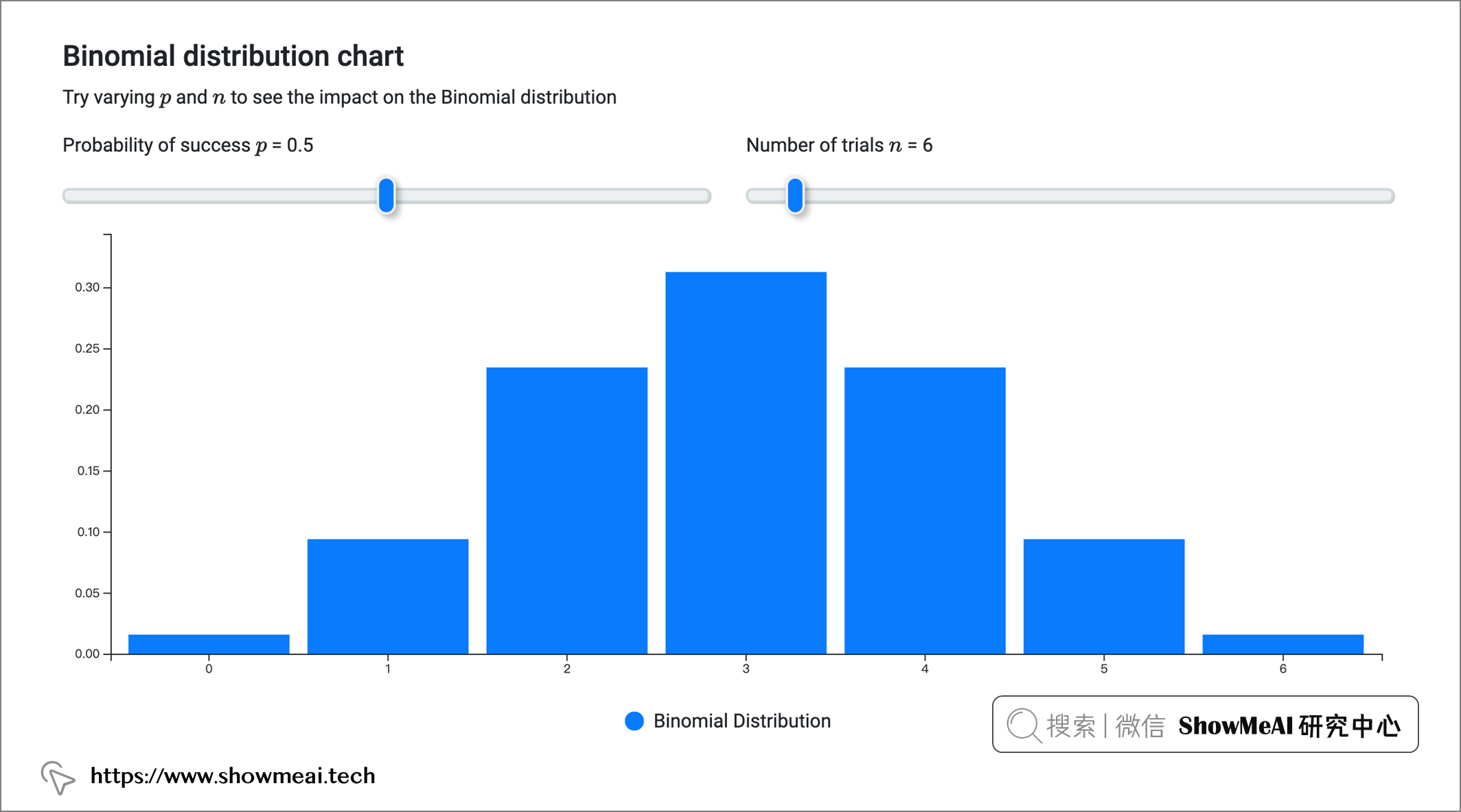Viewport: 1461px width, 812px height.
Task: Select the bar above x-axis value 2
Action: point(566,511)
